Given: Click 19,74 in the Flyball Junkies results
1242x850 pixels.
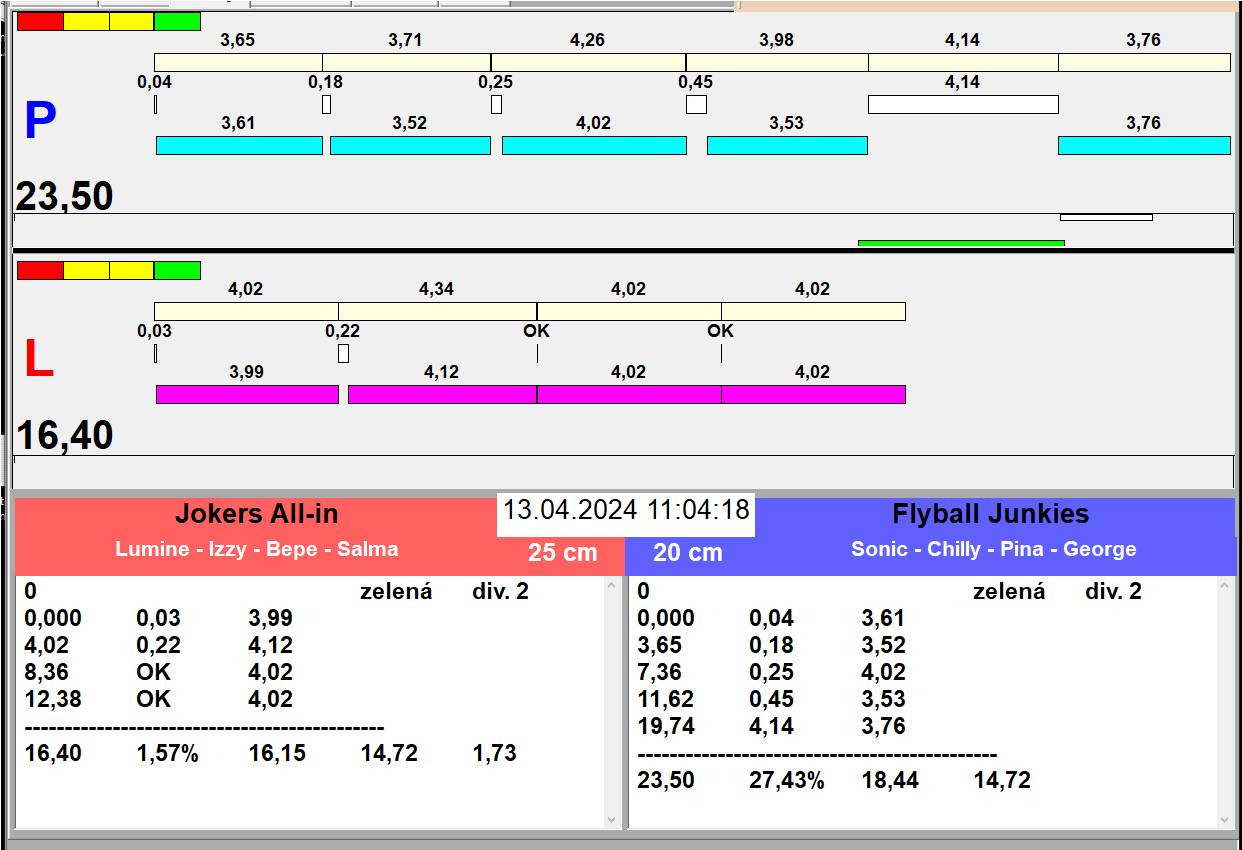Looking at the screenshot, I should coord(665,726).
